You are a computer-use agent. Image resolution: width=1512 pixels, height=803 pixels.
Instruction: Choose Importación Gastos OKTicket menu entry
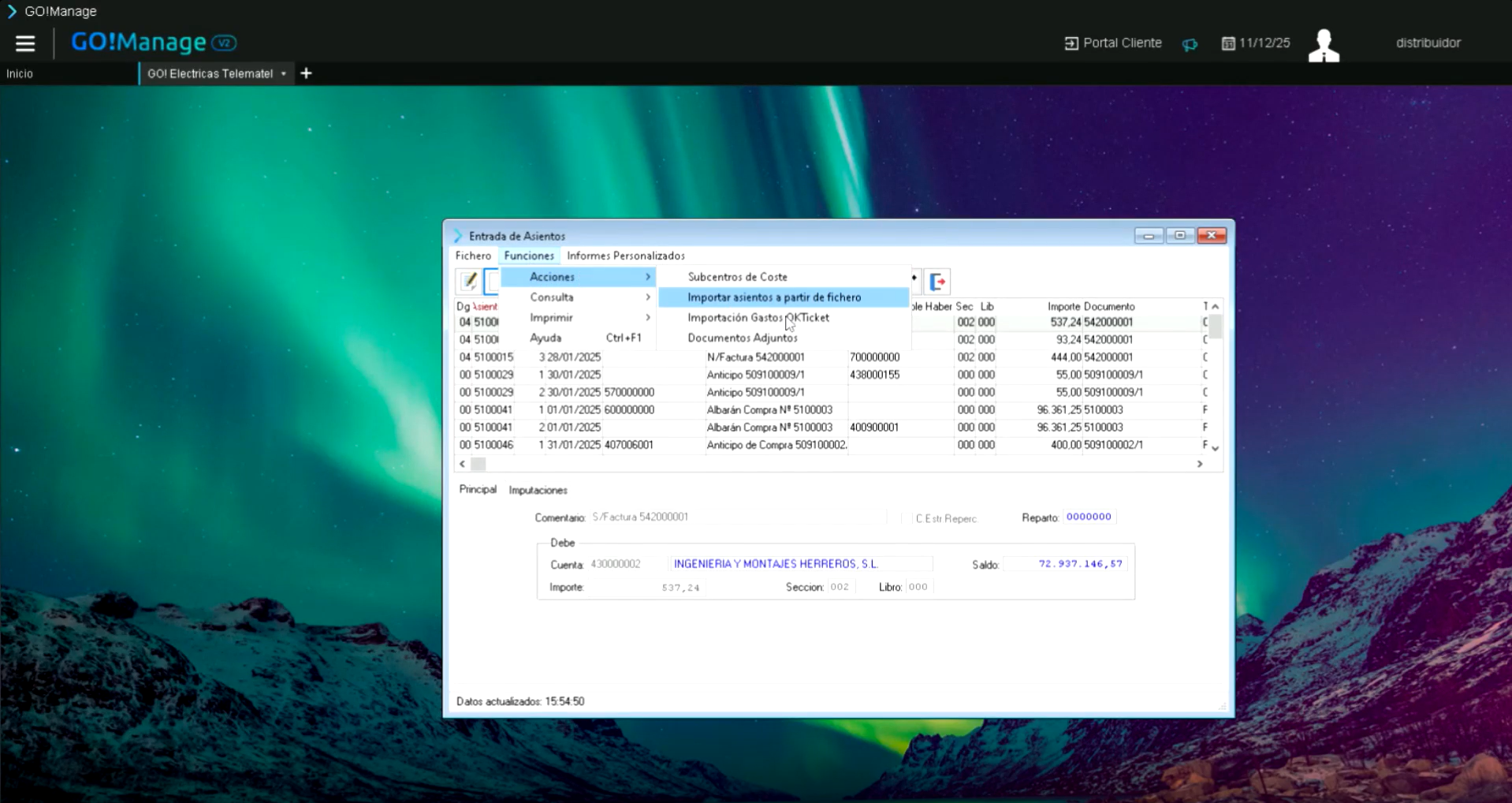point(758,318)
